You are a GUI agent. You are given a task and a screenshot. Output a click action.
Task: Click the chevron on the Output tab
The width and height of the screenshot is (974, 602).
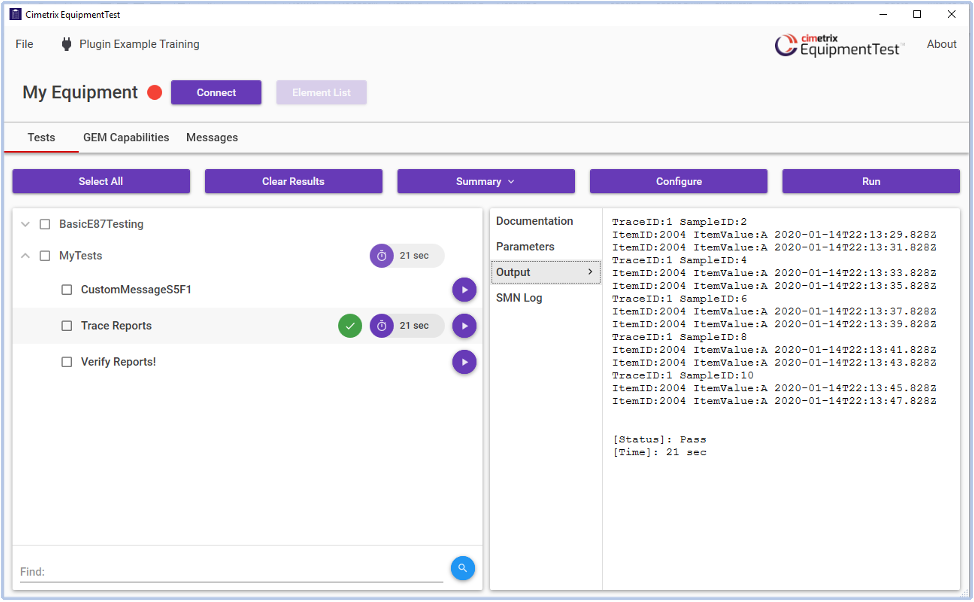tap(590, 271)
